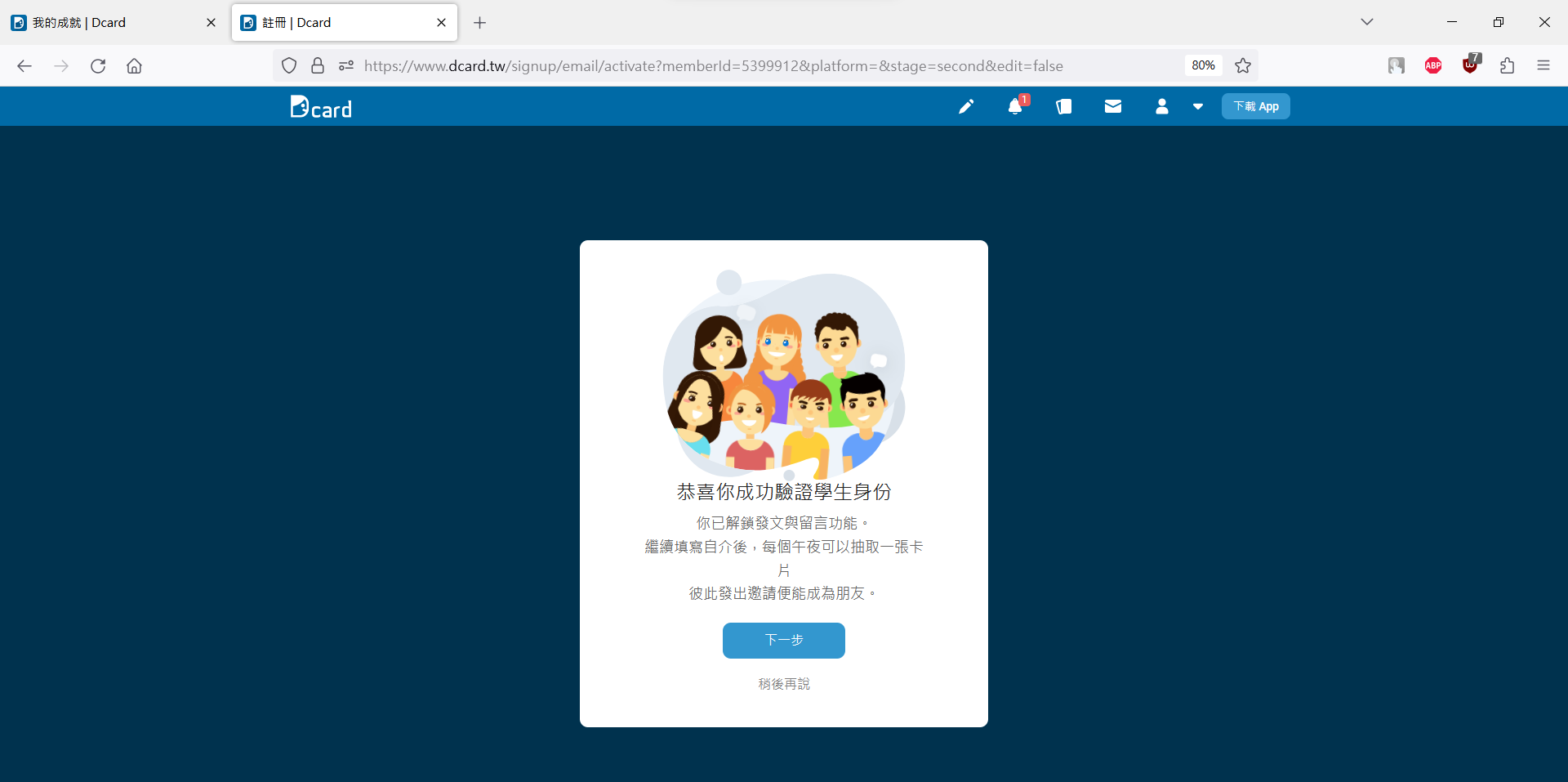Reload the current page
Image resolution: width=1568 pixels, height=782 pixels.
point(98,65)
